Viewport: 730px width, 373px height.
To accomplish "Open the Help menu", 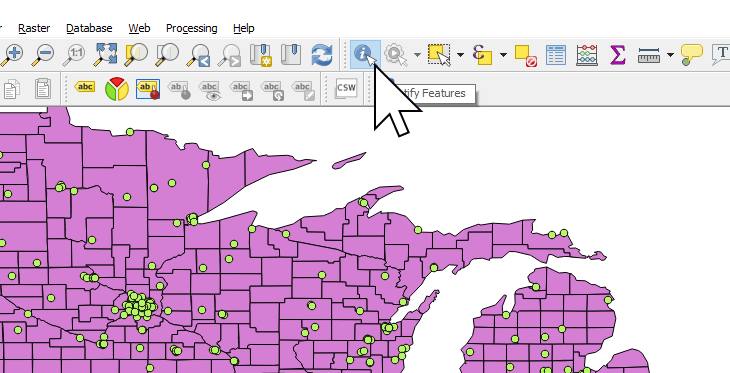I will pyautogui.click(x=243, y=28).
